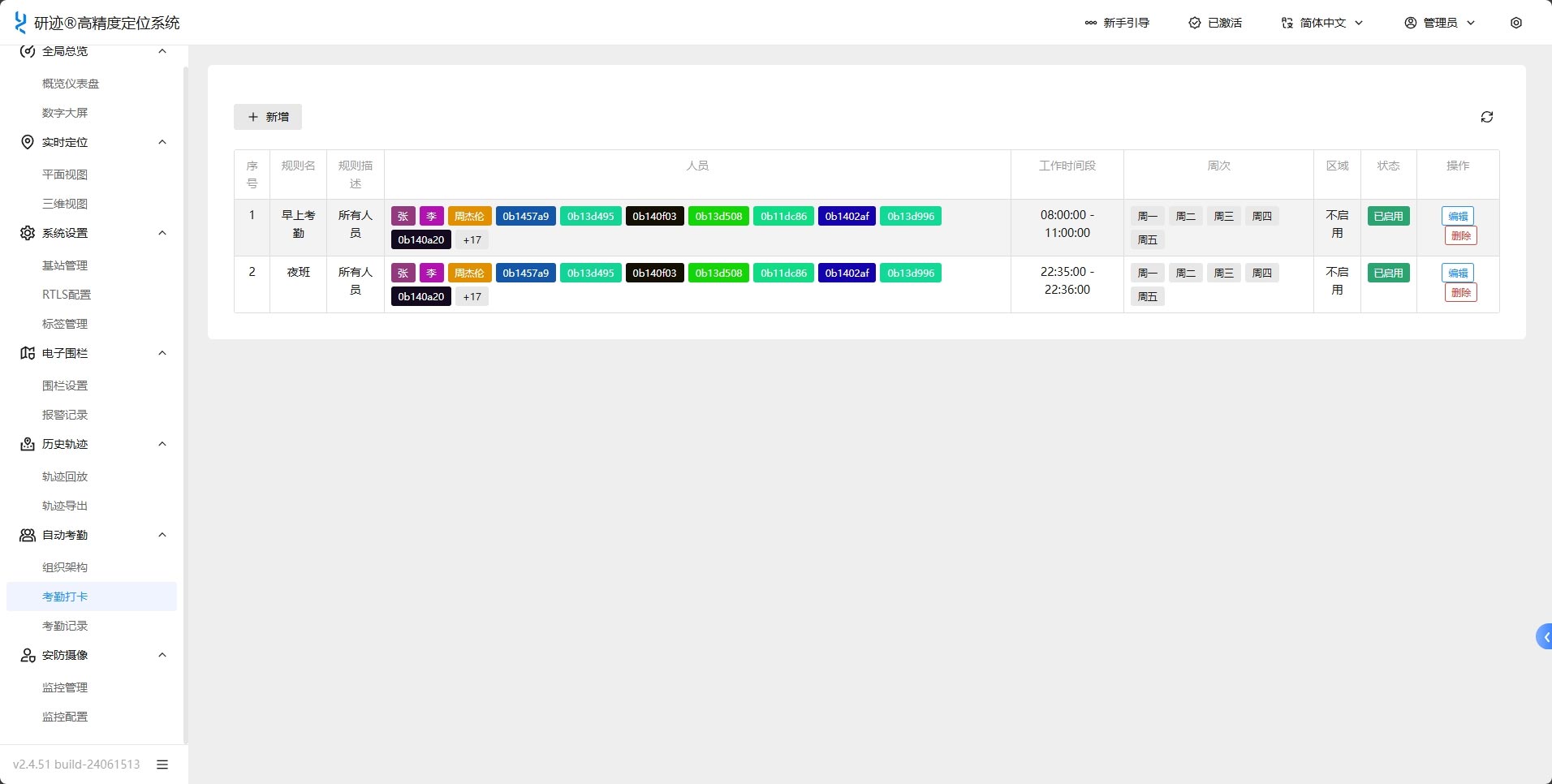
Task: Click 周五 tag in 早上考勤 row
Action: (x=1147, y=239)
